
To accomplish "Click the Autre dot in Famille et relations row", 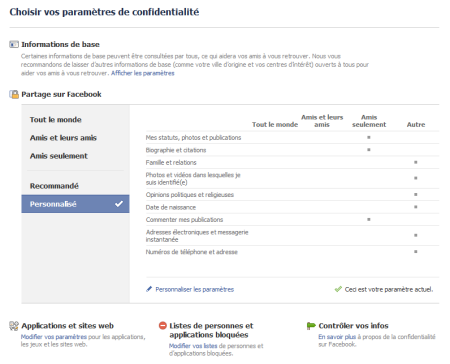I will click(x=416, y=162).
